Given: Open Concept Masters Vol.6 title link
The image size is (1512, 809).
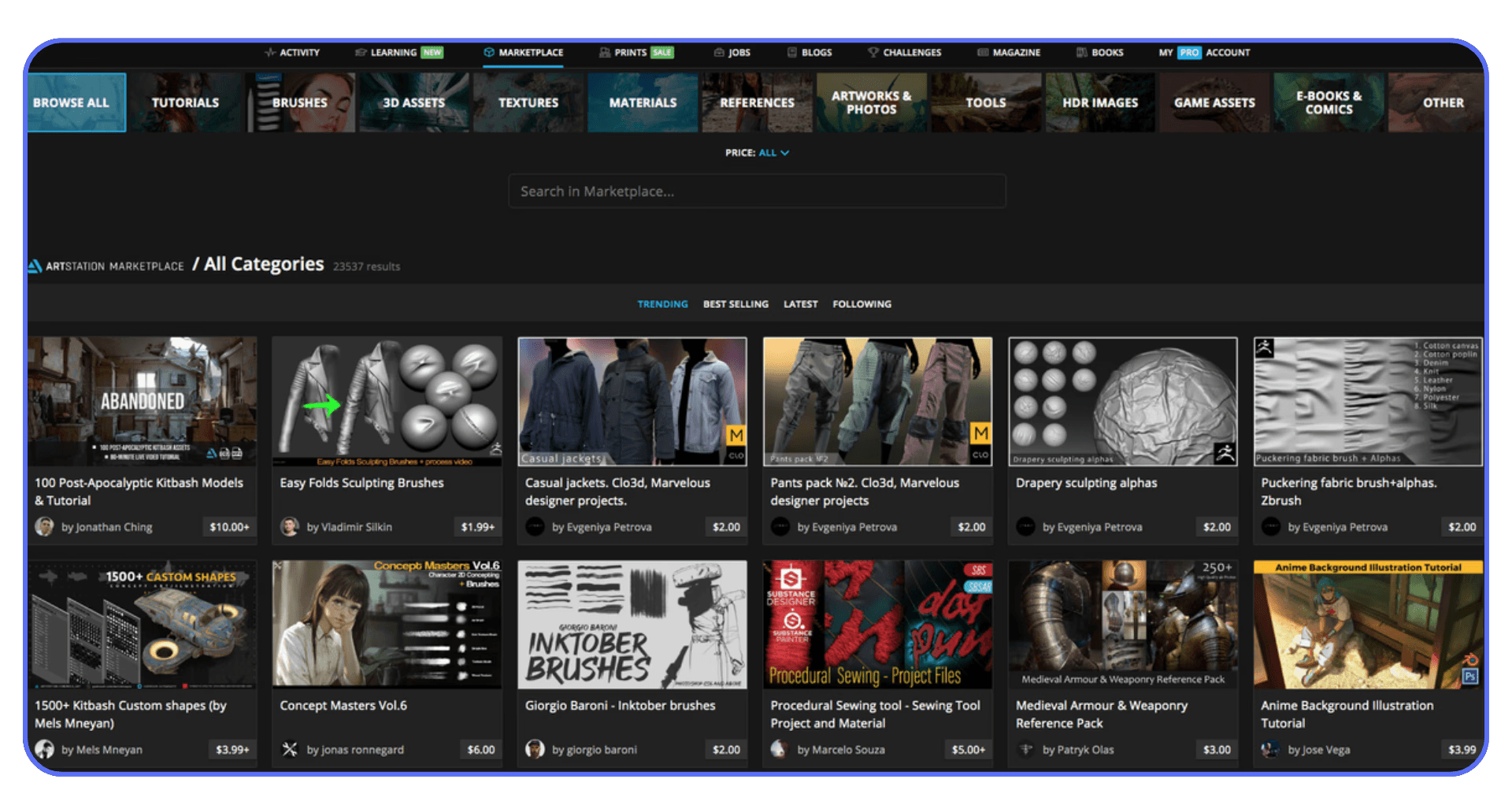Looking at the screenshot, I should point(343,706).
